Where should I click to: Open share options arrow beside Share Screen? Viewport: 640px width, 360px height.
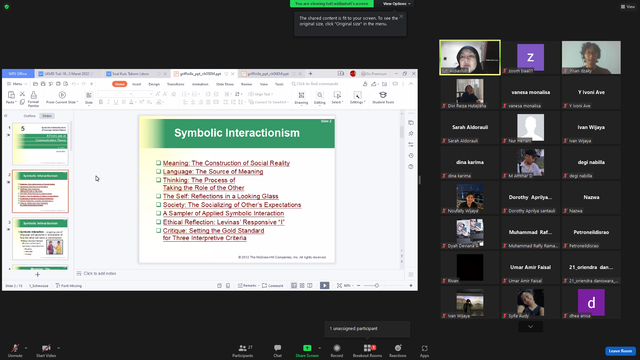[319, 348]
